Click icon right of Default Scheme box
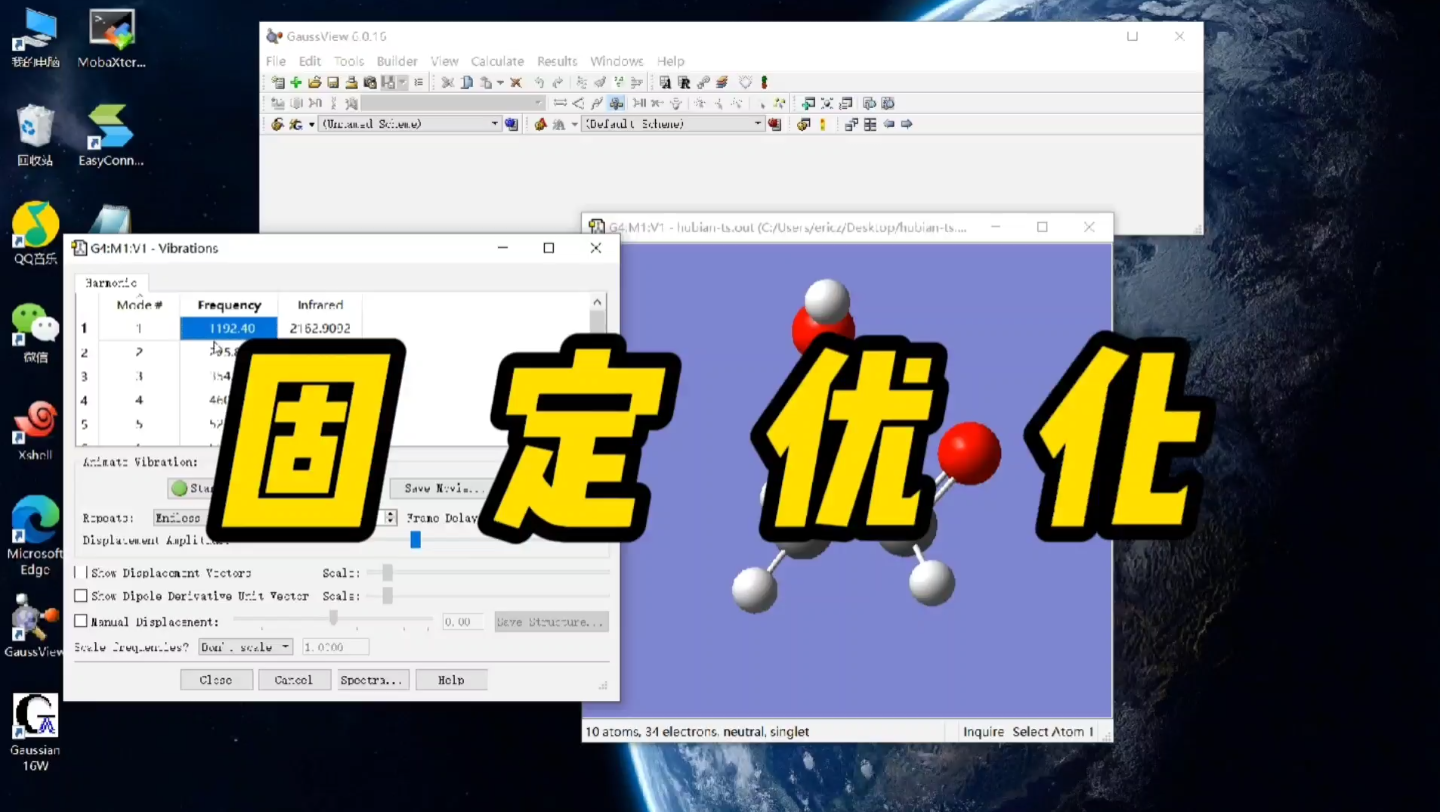 (774, 124)
